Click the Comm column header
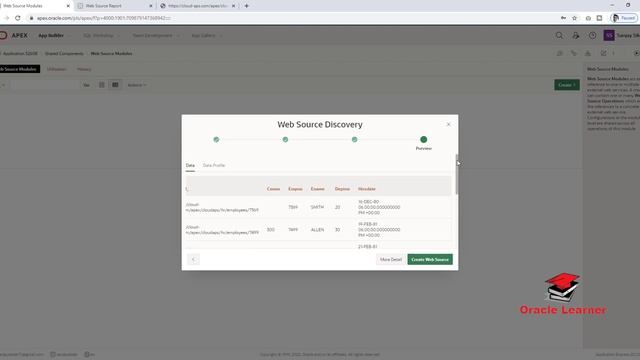This screenshot has width=640, height=360. pyautogui.click(x=273, y=189)
